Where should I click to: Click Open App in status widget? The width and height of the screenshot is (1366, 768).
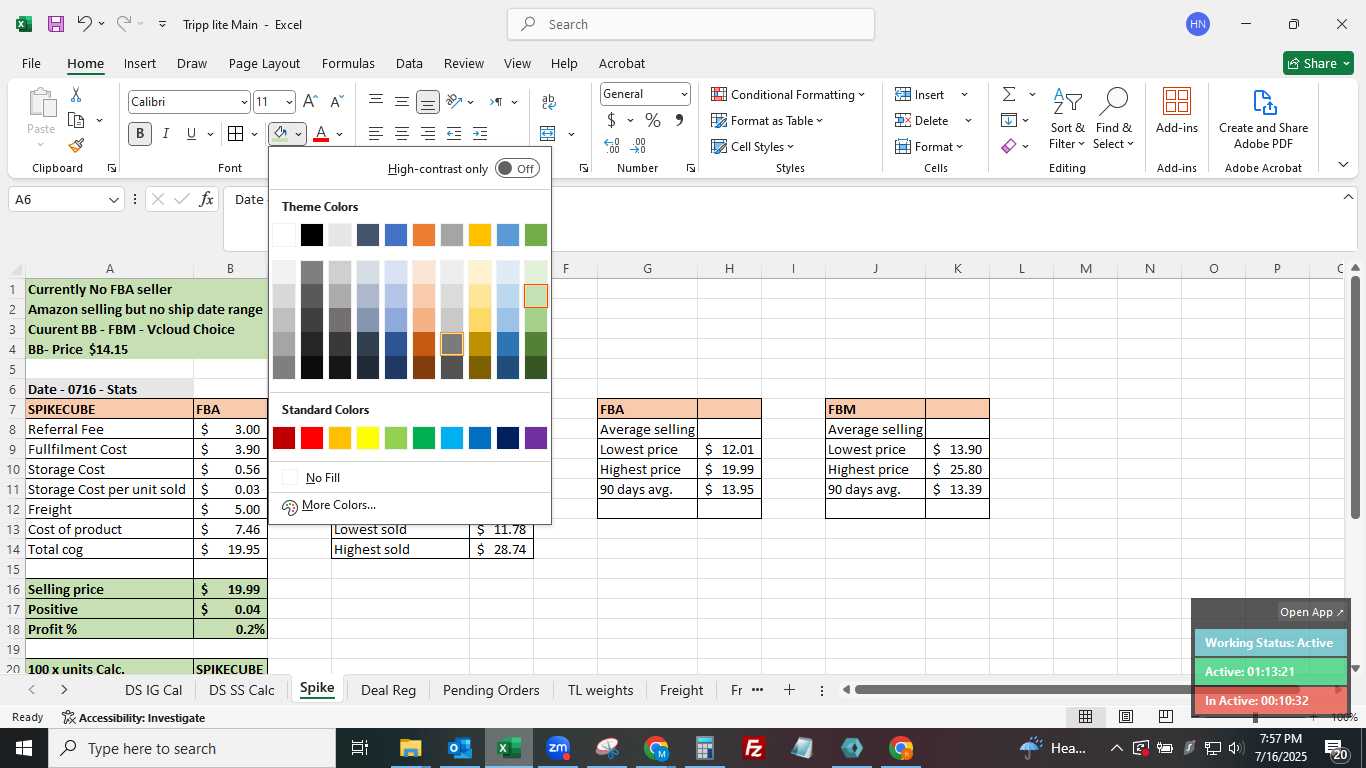[x=1311, y=612]
